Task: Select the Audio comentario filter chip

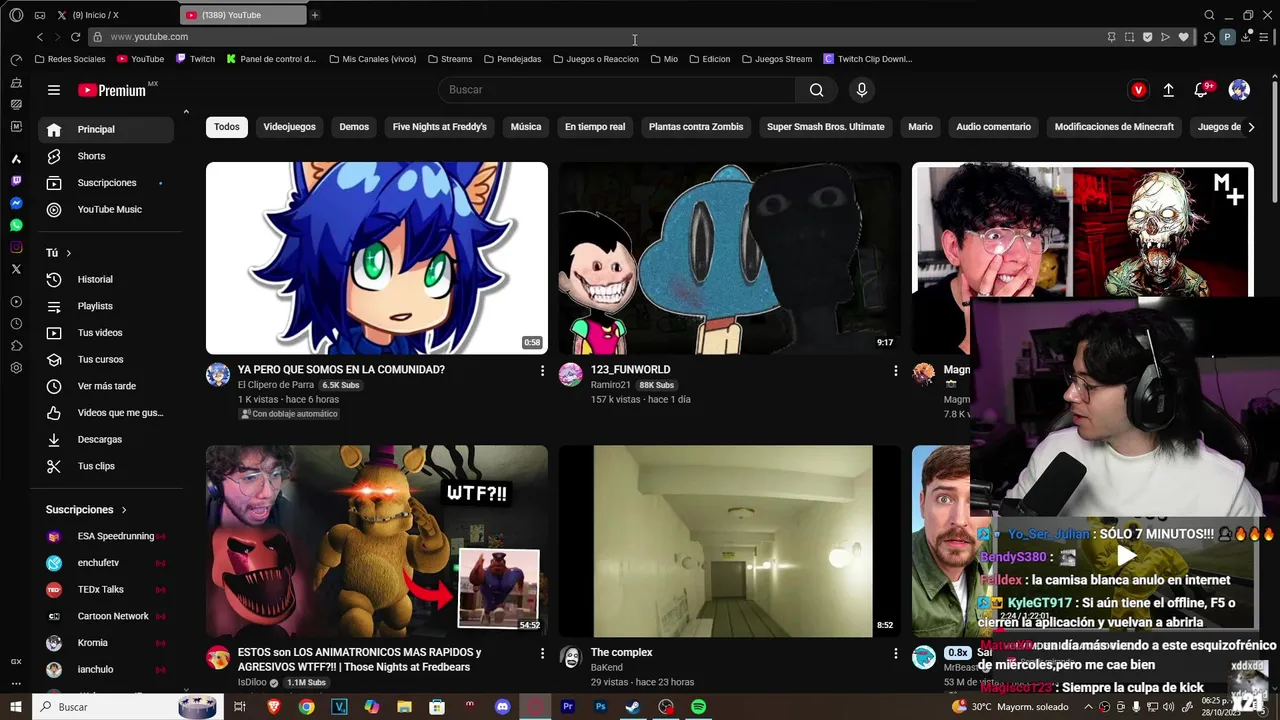Action: coord(993,127)
